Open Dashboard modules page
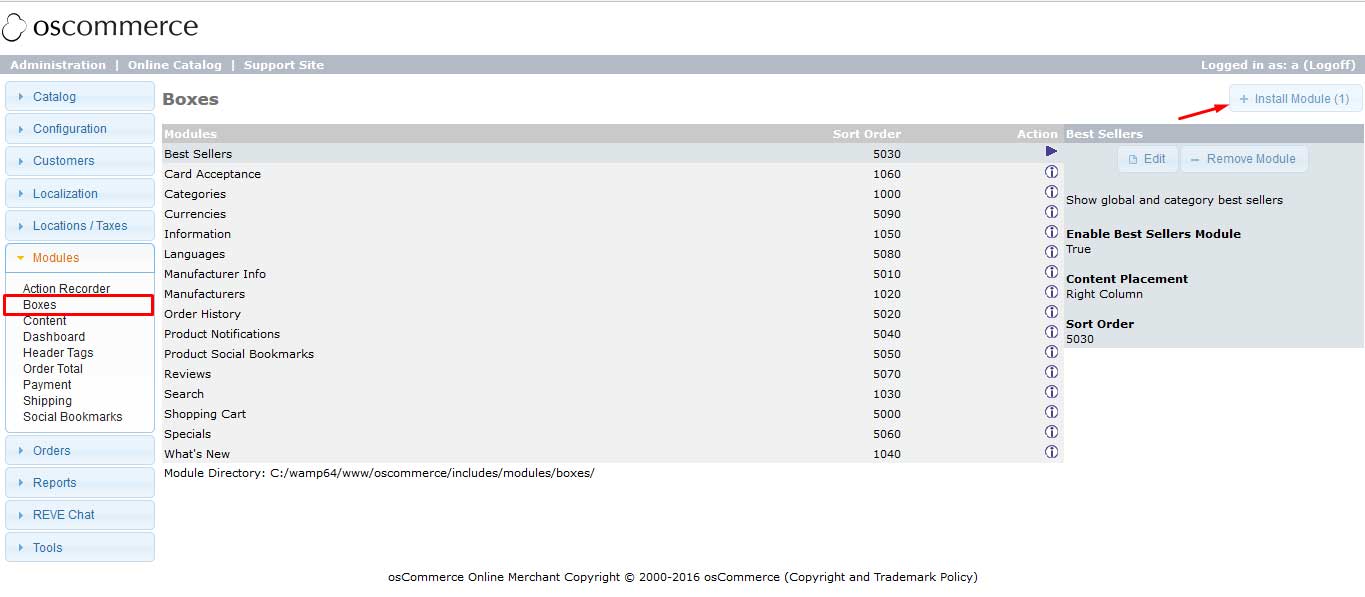 [x=54, y=337]
